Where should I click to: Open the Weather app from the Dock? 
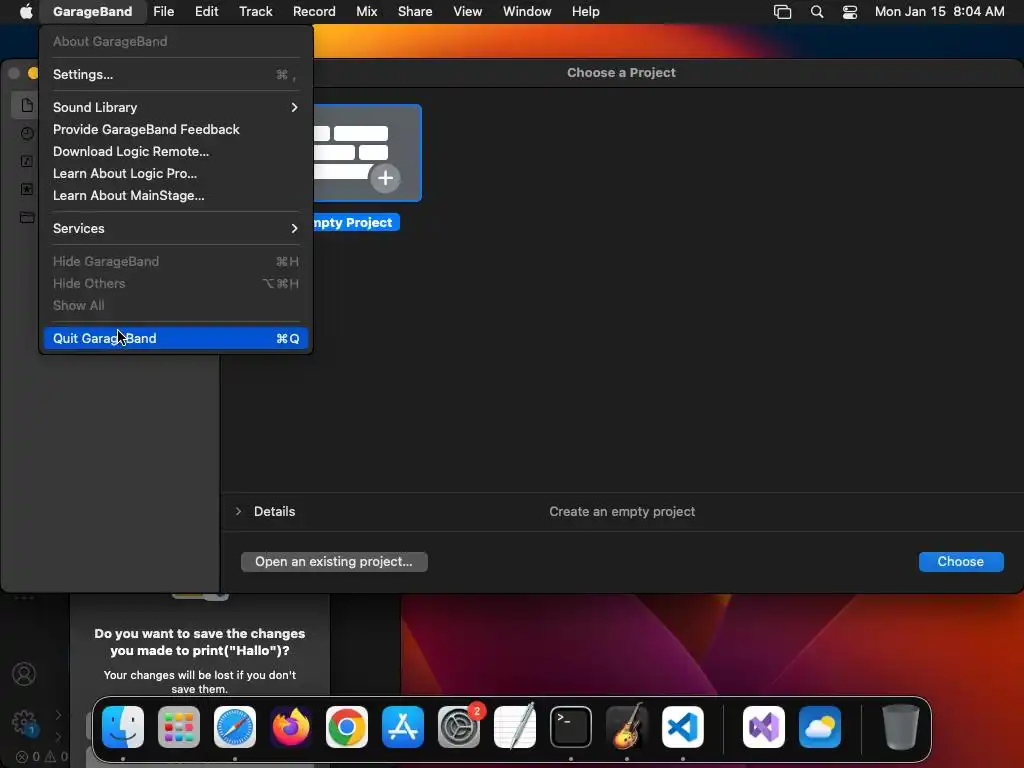coord(820,727)
